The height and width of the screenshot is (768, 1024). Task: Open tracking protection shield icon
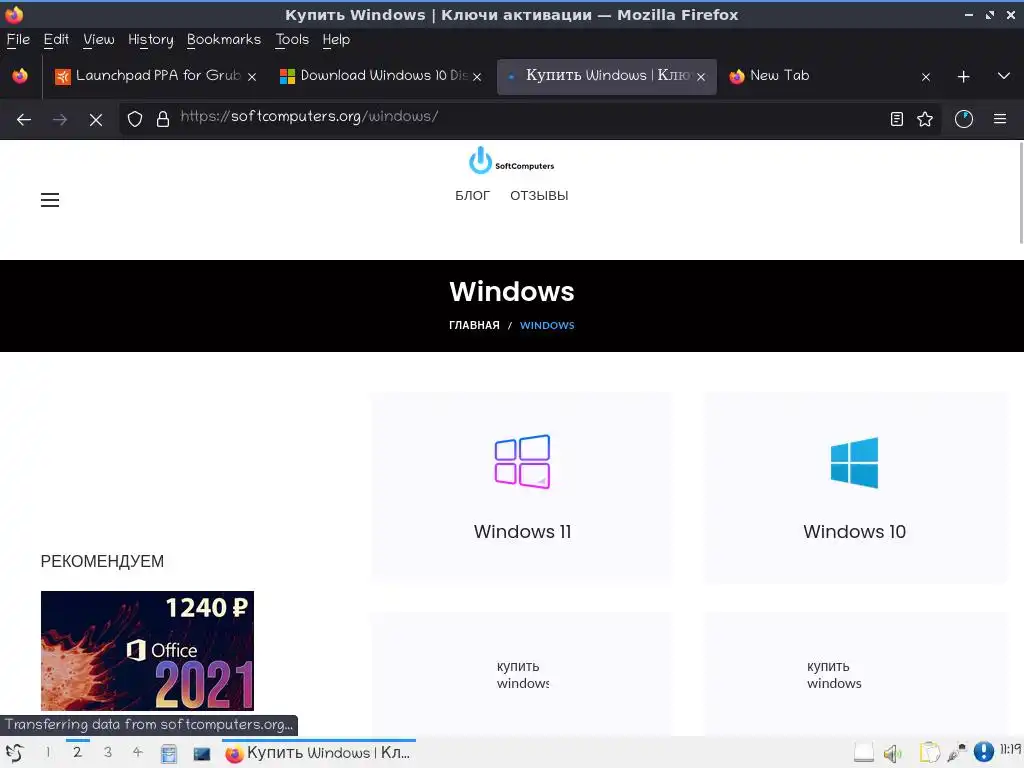pos(135,119)
